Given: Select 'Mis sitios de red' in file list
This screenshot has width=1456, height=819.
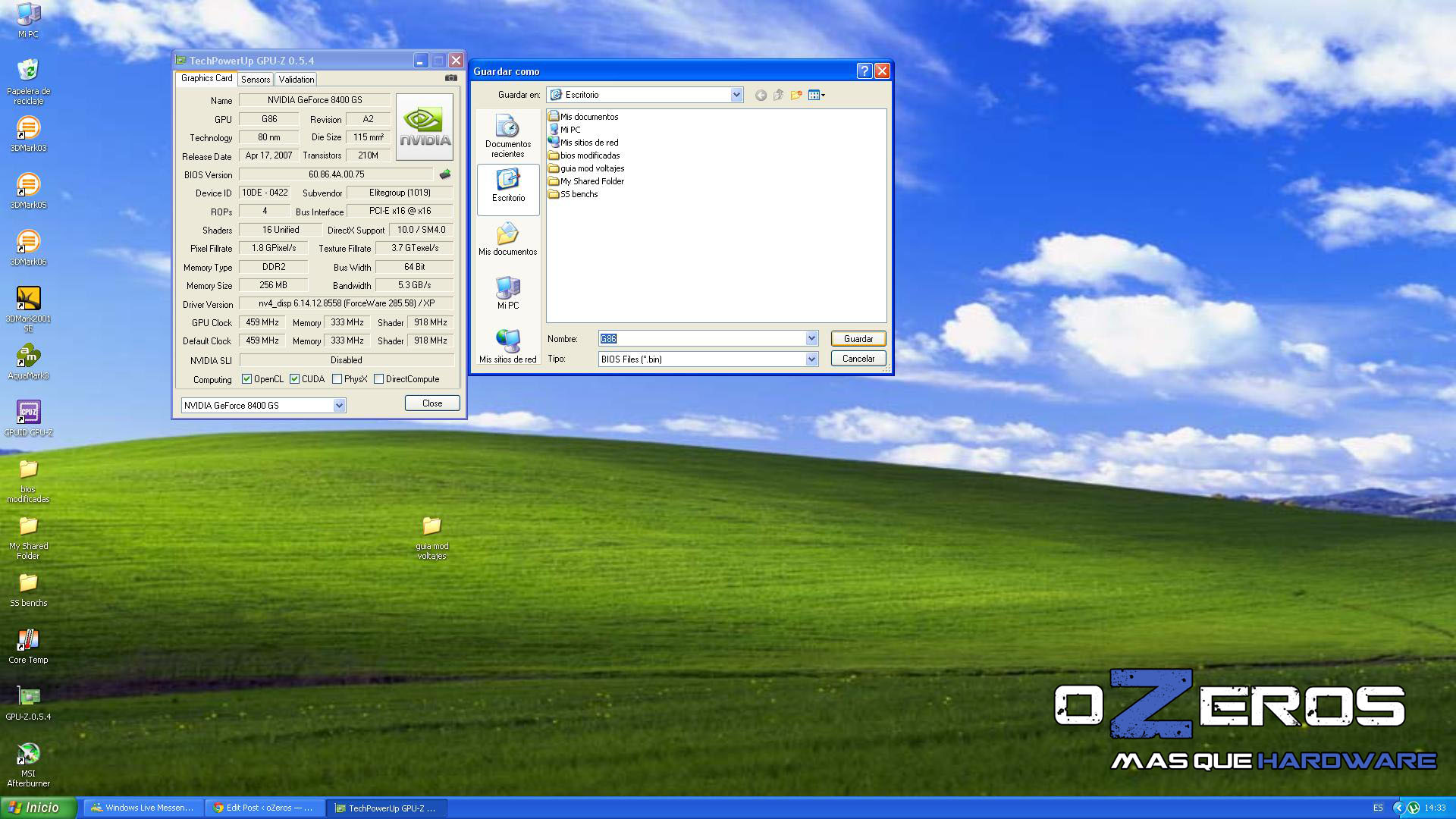Looking at the screenshot, I should pos(583,143).
